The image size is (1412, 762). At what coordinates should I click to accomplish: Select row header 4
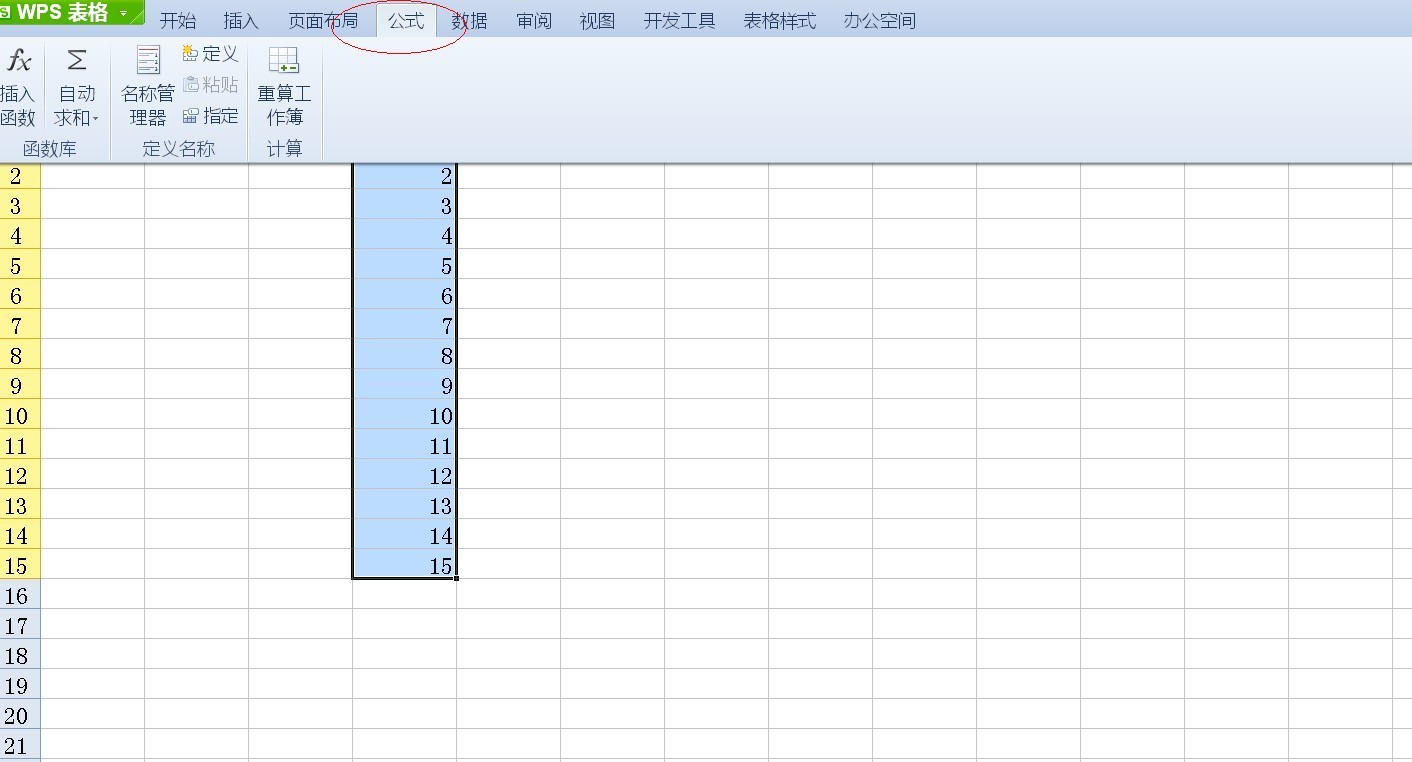20,235
